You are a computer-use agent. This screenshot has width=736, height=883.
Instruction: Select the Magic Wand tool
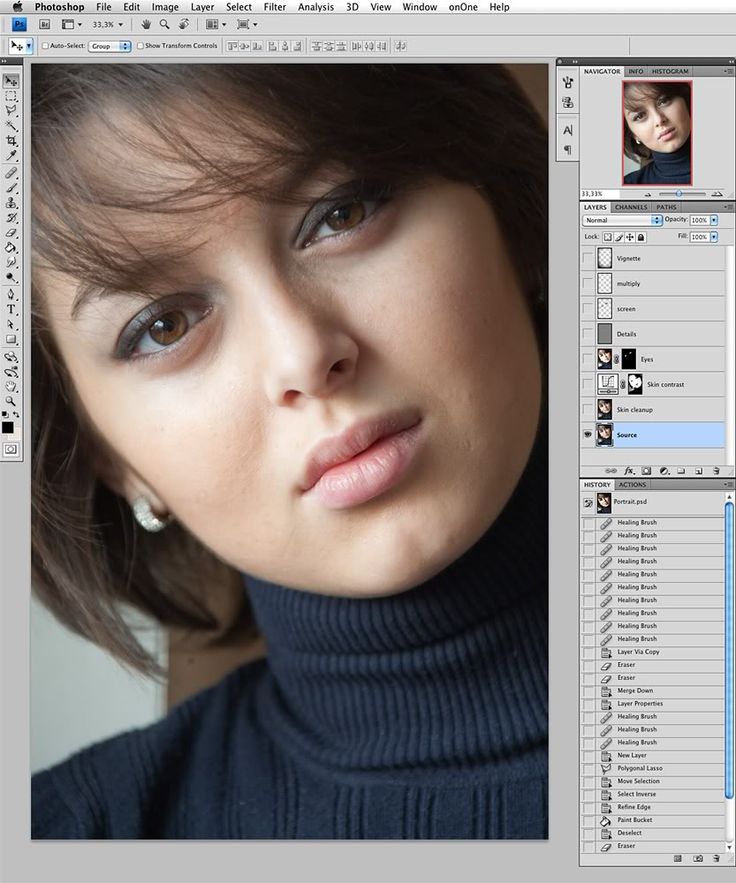coord(11,126)
